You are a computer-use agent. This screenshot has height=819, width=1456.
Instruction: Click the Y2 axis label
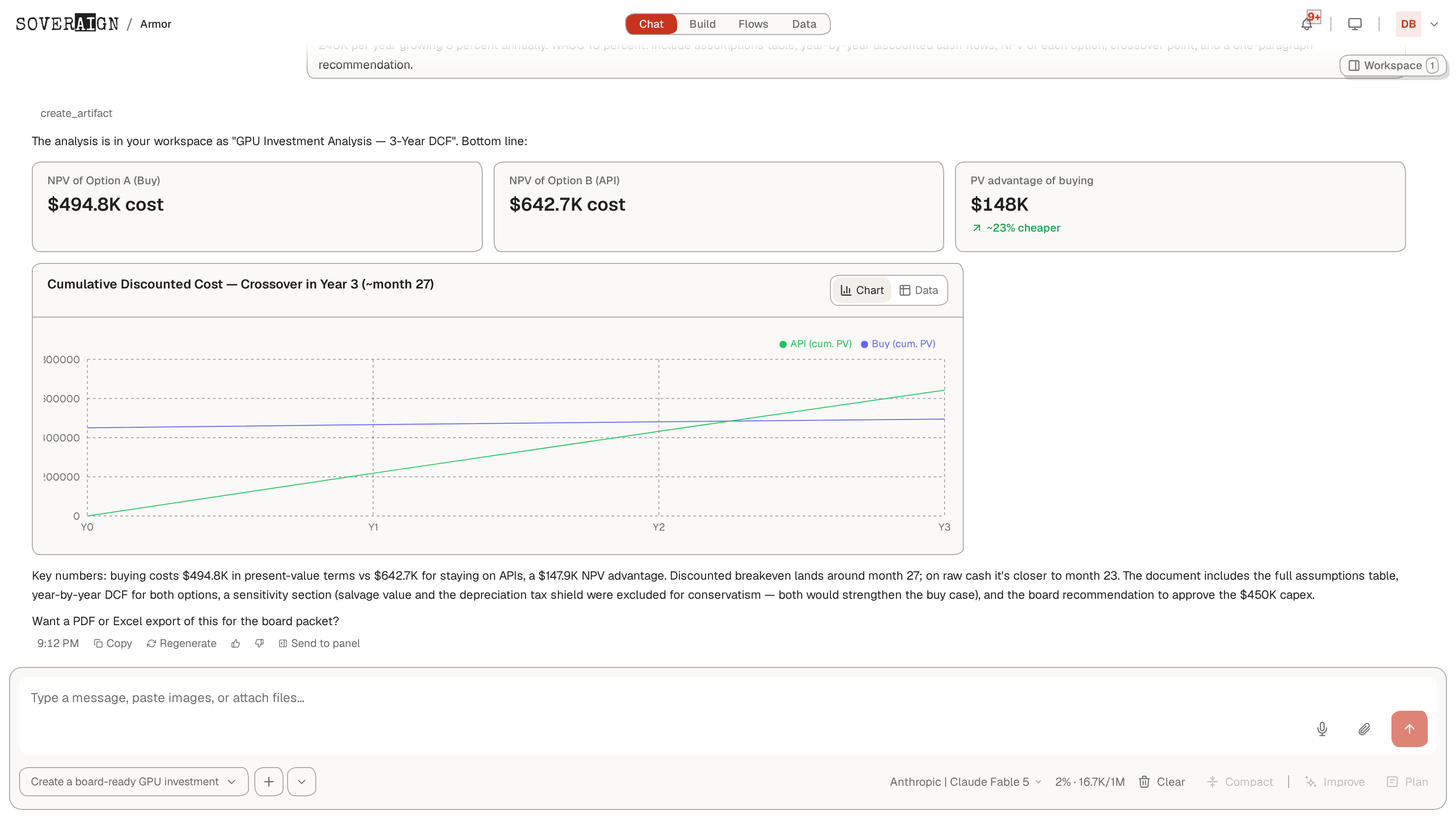pos(658,527)
